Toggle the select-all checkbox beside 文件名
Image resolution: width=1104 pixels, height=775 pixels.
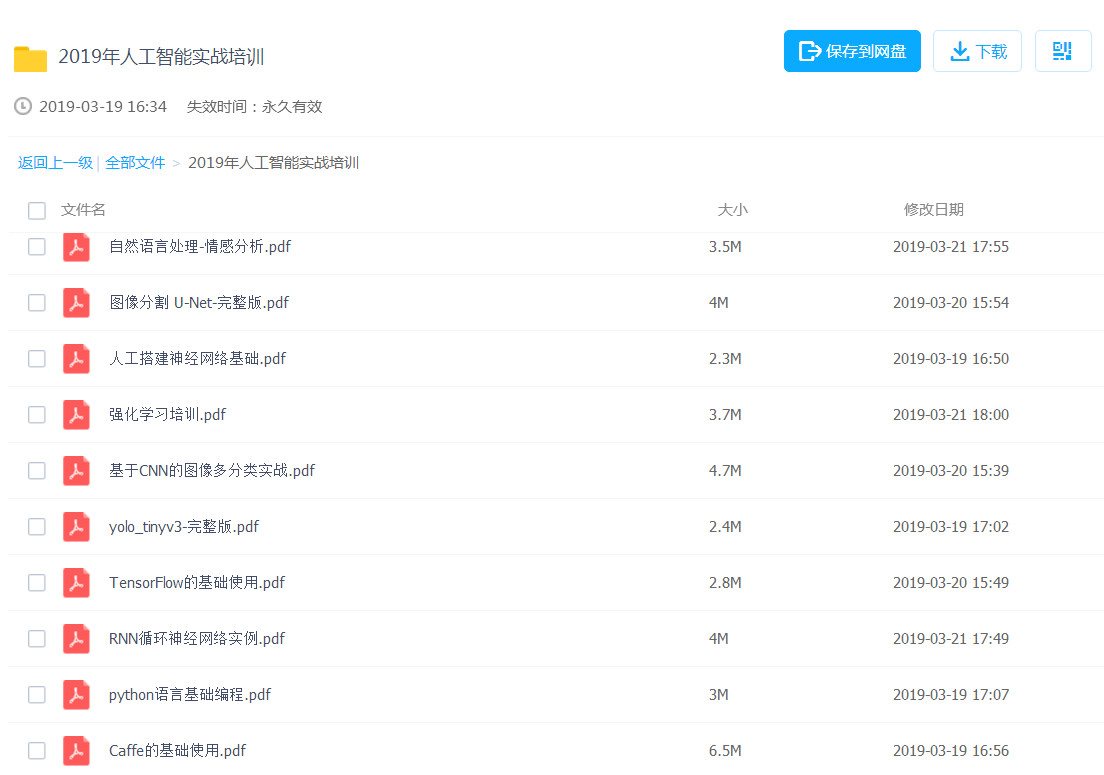(37, 210)
